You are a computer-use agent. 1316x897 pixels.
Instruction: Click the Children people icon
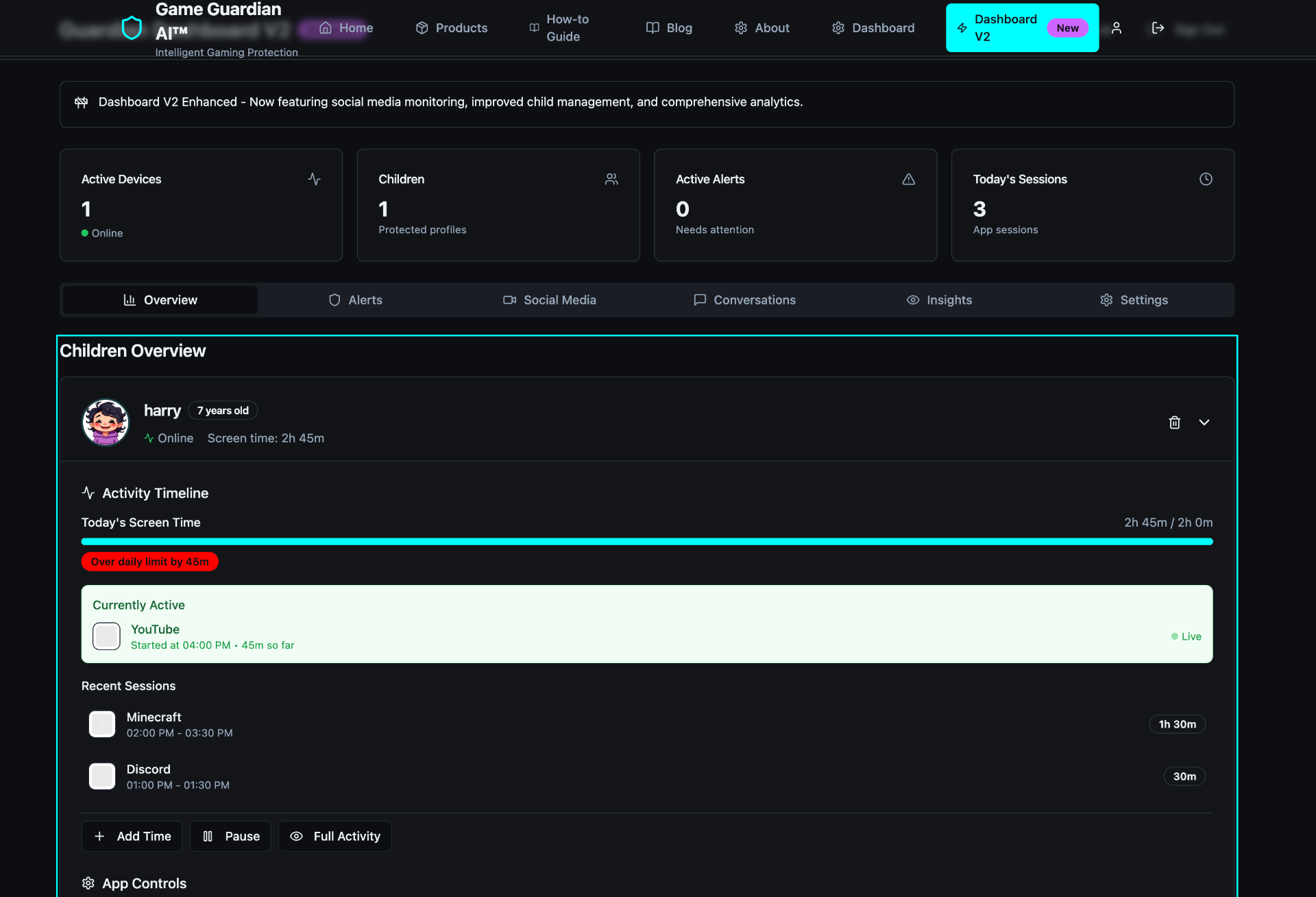611,179
